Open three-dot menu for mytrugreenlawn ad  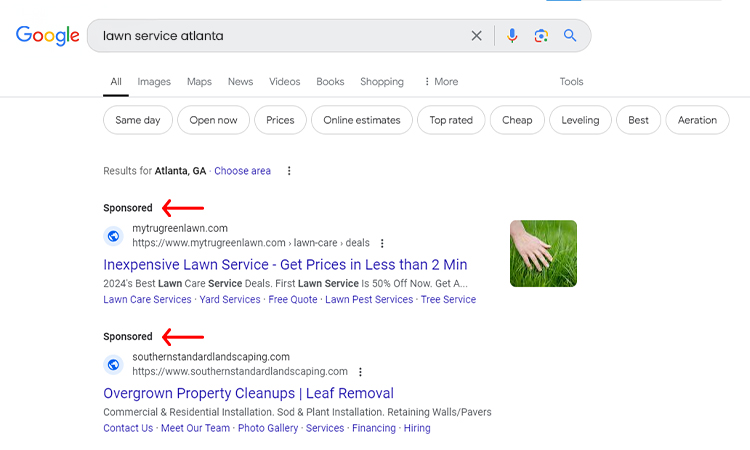pos(382,243)
